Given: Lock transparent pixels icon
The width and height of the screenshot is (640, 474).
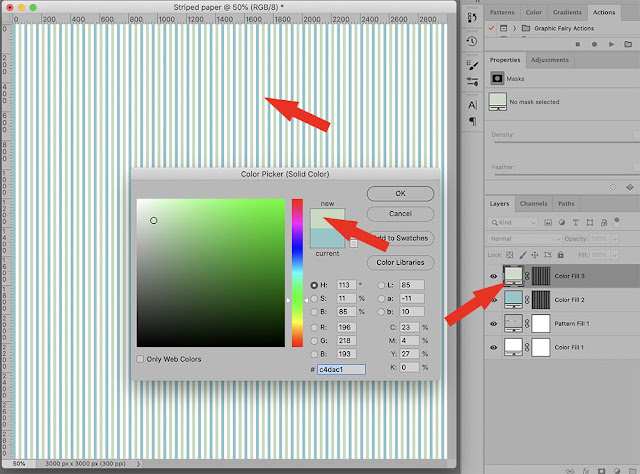Looking at the screenshot, I should coord(509,255).
